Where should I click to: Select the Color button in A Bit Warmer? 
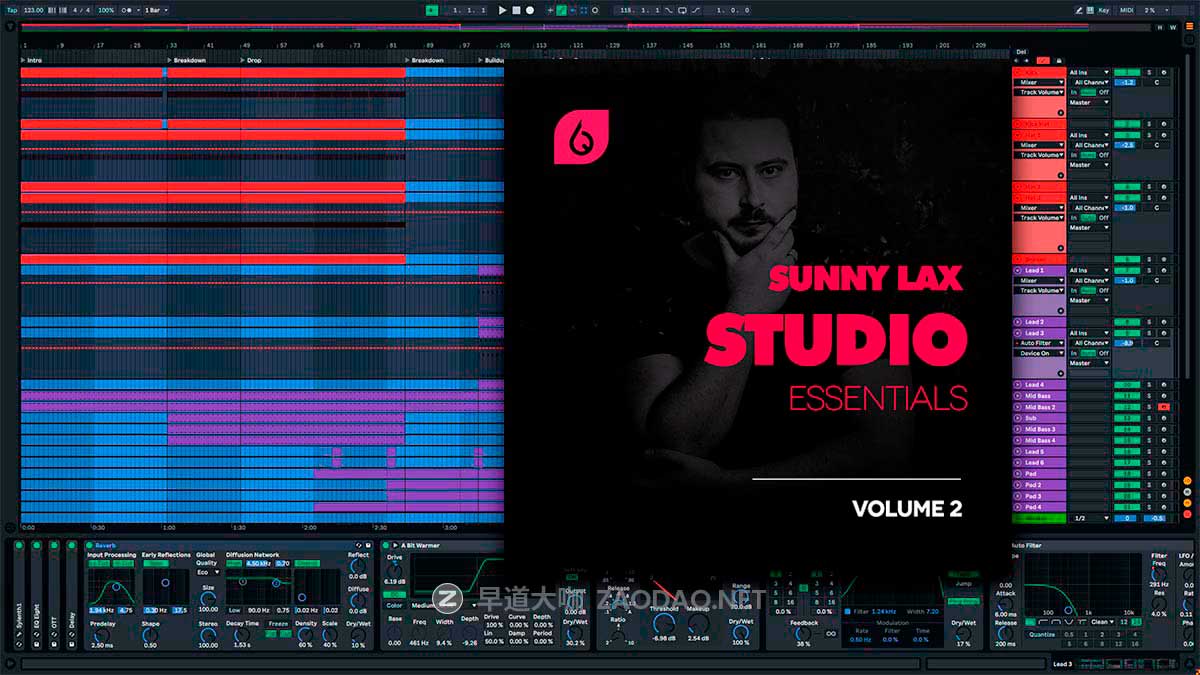pyautogui.click(x=394, y=605)
